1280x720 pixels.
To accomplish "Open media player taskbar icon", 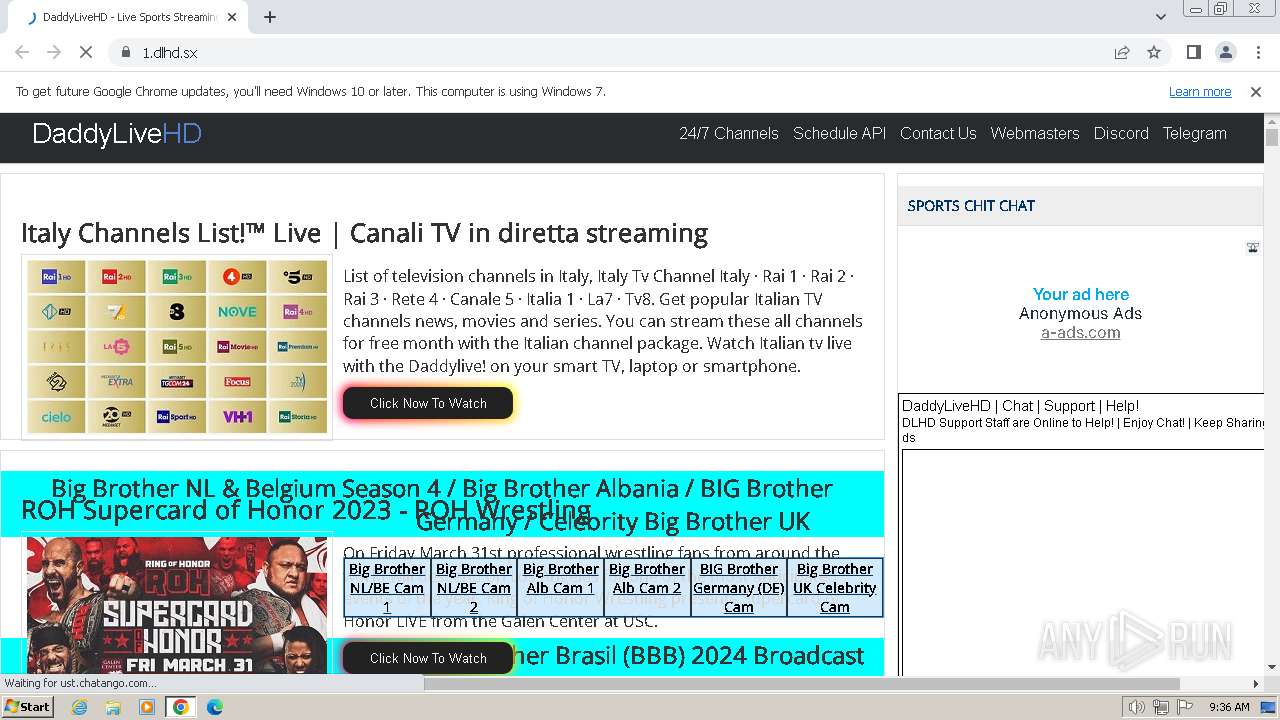I will pos(147,707).
